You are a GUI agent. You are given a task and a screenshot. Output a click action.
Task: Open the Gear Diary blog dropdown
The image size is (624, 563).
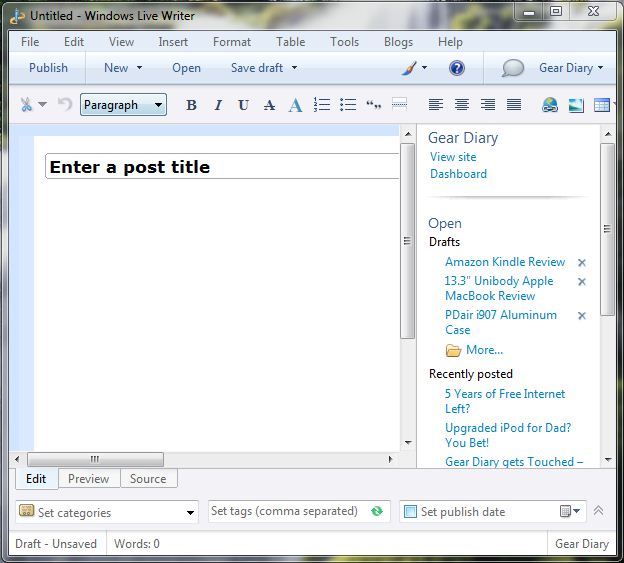click(x=571, y=68)
